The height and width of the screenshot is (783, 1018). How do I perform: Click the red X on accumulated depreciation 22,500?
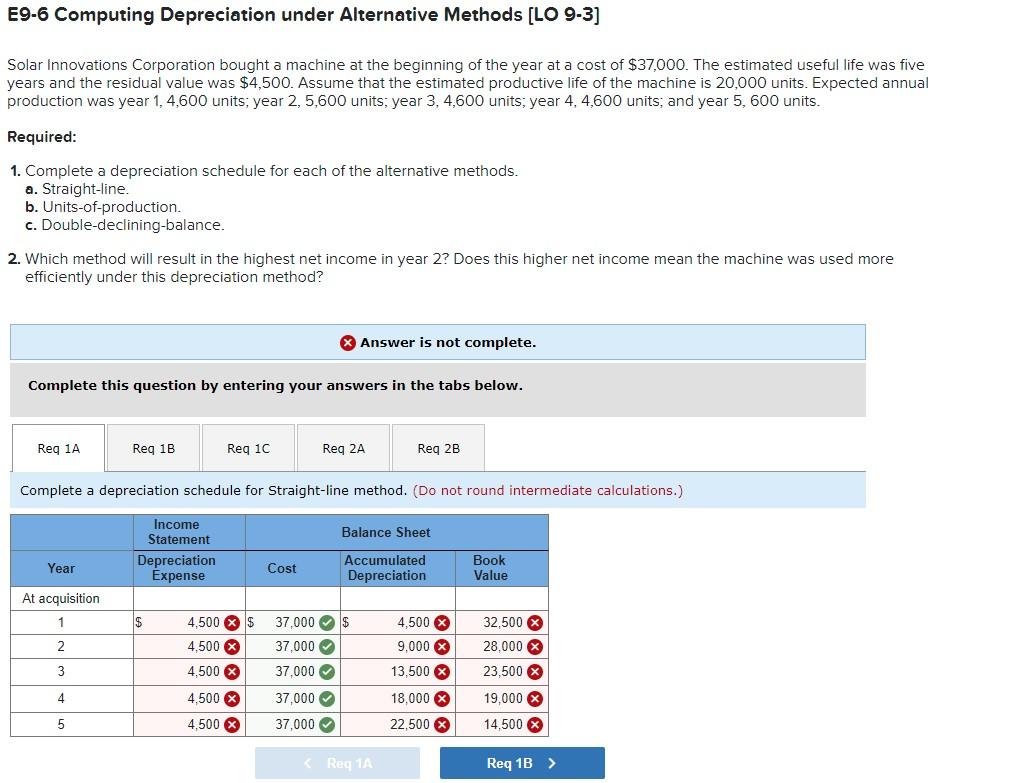pyautogui.click(x=439, y=724)
